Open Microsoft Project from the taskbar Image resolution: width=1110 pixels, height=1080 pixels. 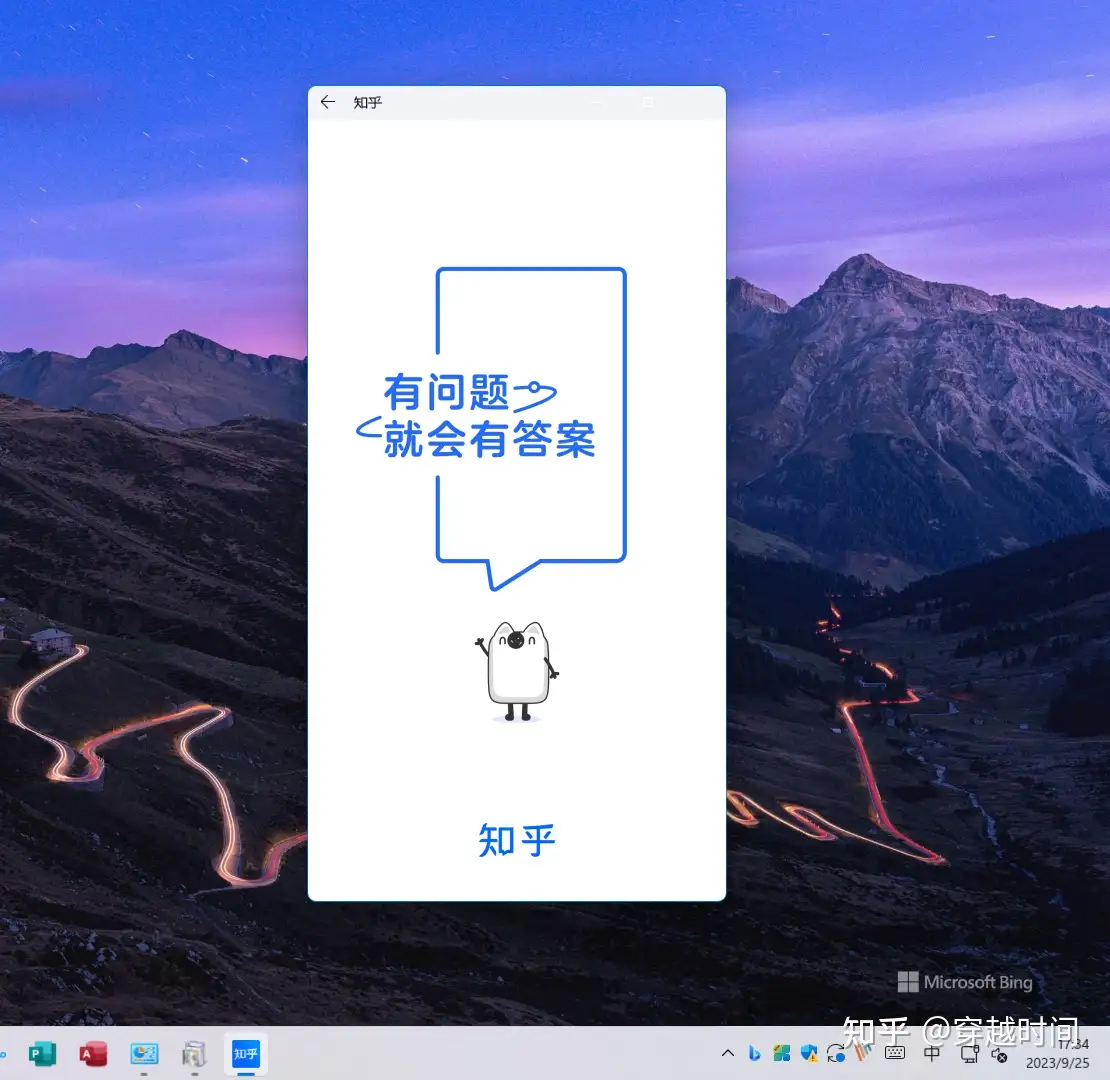[42, 1054]
